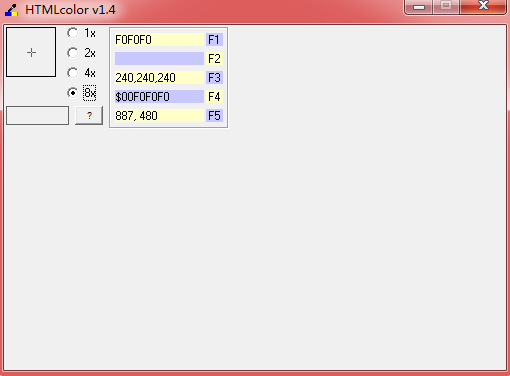Click the $00F0F0F0 color code field
This screenshot has width=510, height=376.
pos(159,97)
